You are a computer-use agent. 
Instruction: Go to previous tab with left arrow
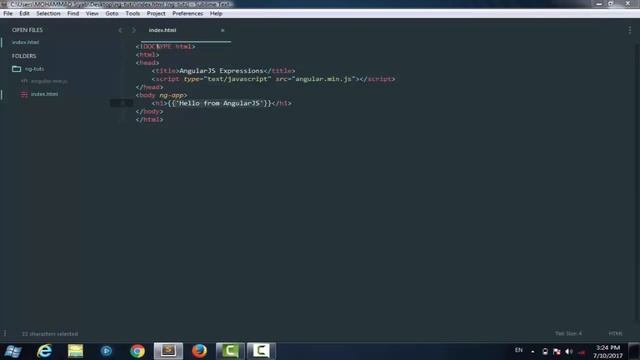(x=120, y=30)
